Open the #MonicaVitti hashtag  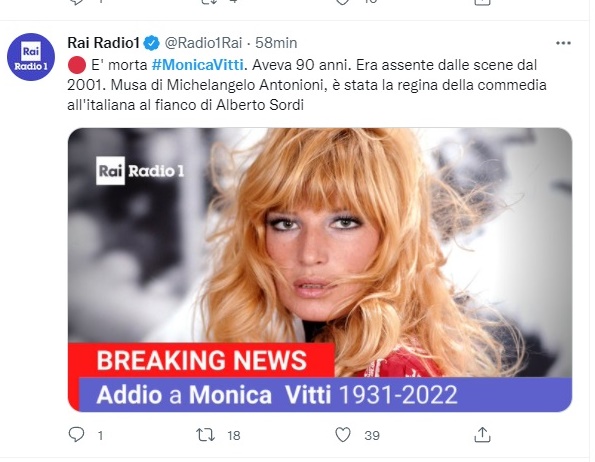click(197, 65)
